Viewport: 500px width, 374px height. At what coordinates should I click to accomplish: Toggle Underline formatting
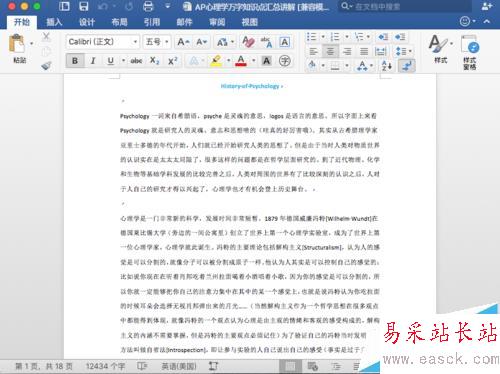click(x=110, y=61)
